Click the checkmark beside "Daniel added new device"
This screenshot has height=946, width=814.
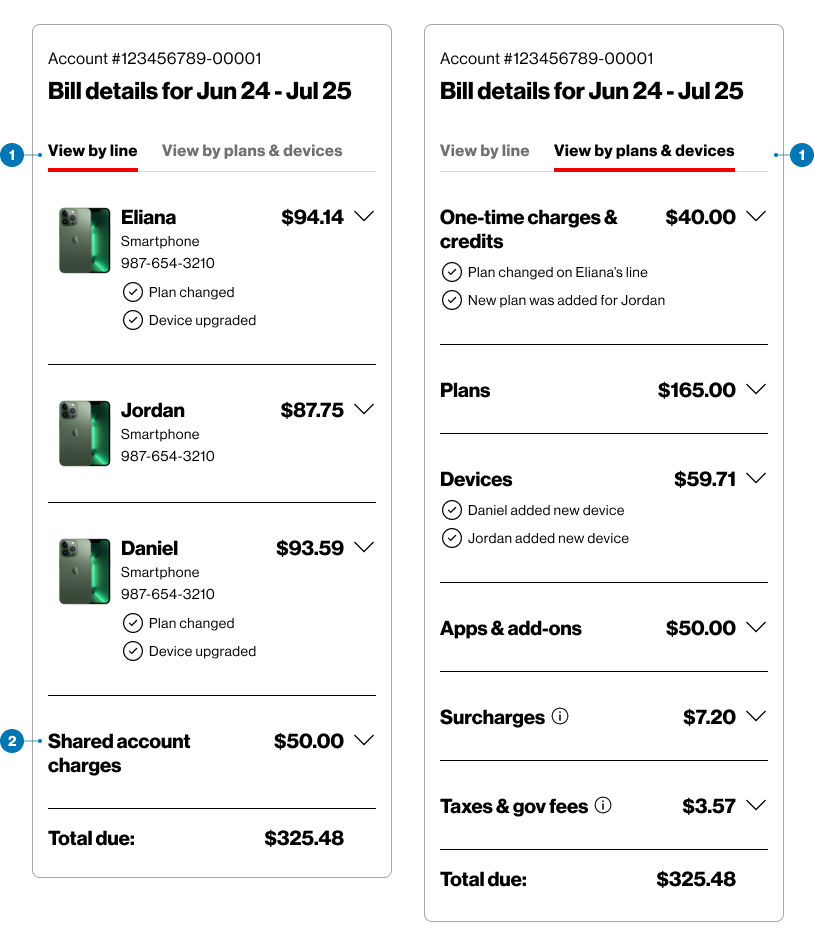coord(451,510)
